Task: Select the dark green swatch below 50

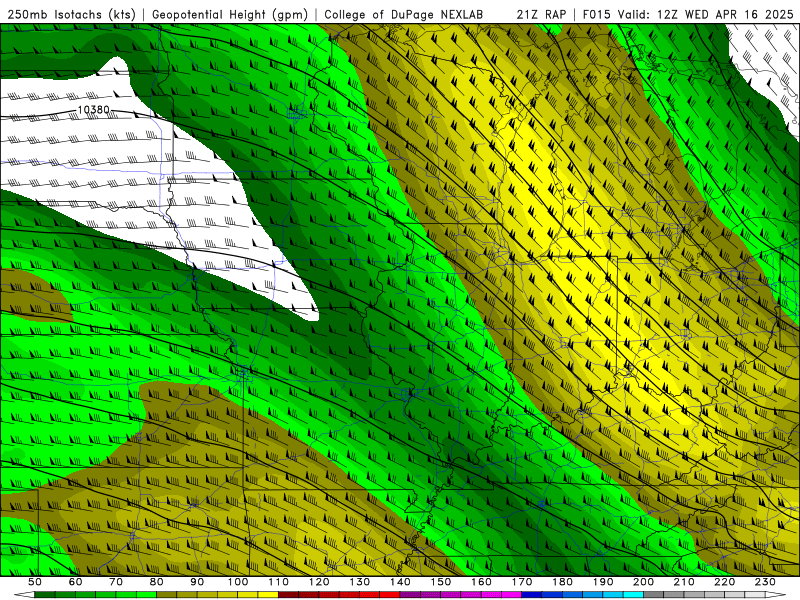Action: [x=45, y=595]
